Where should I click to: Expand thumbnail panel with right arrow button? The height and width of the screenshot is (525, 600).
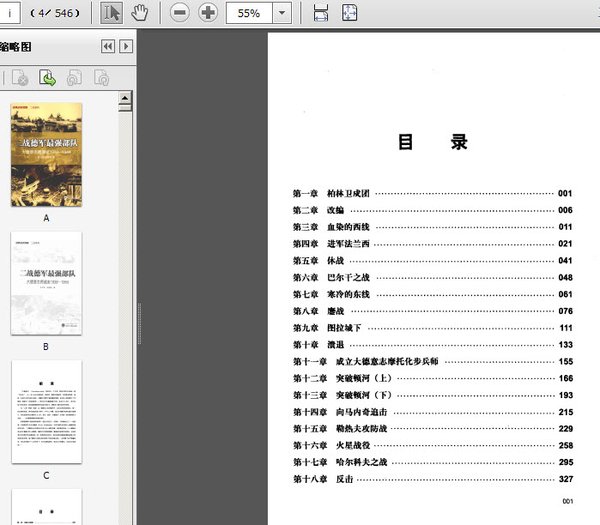(126, 46)
